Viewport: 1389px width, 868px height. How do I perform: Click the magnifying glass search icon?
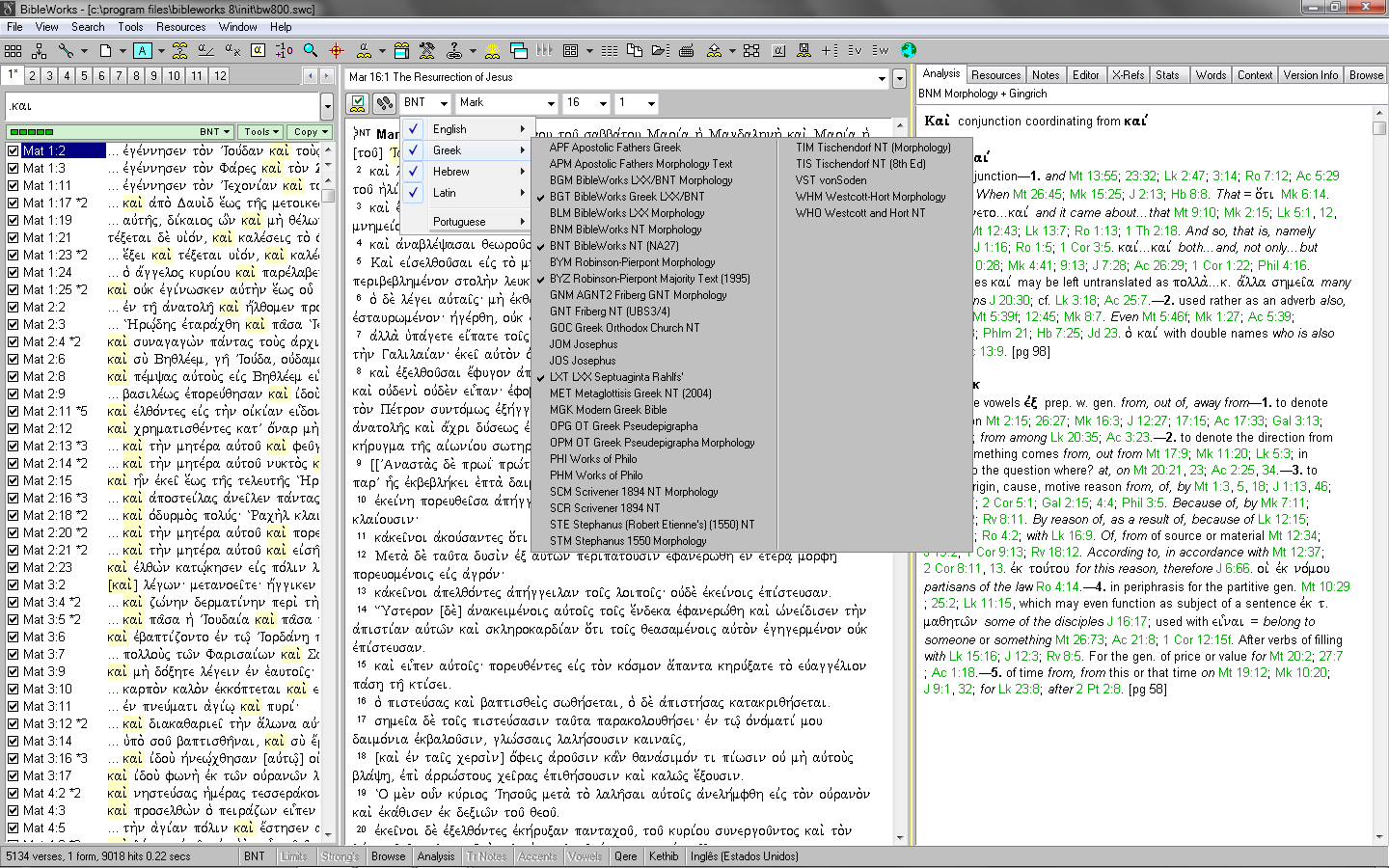(311, 50)
